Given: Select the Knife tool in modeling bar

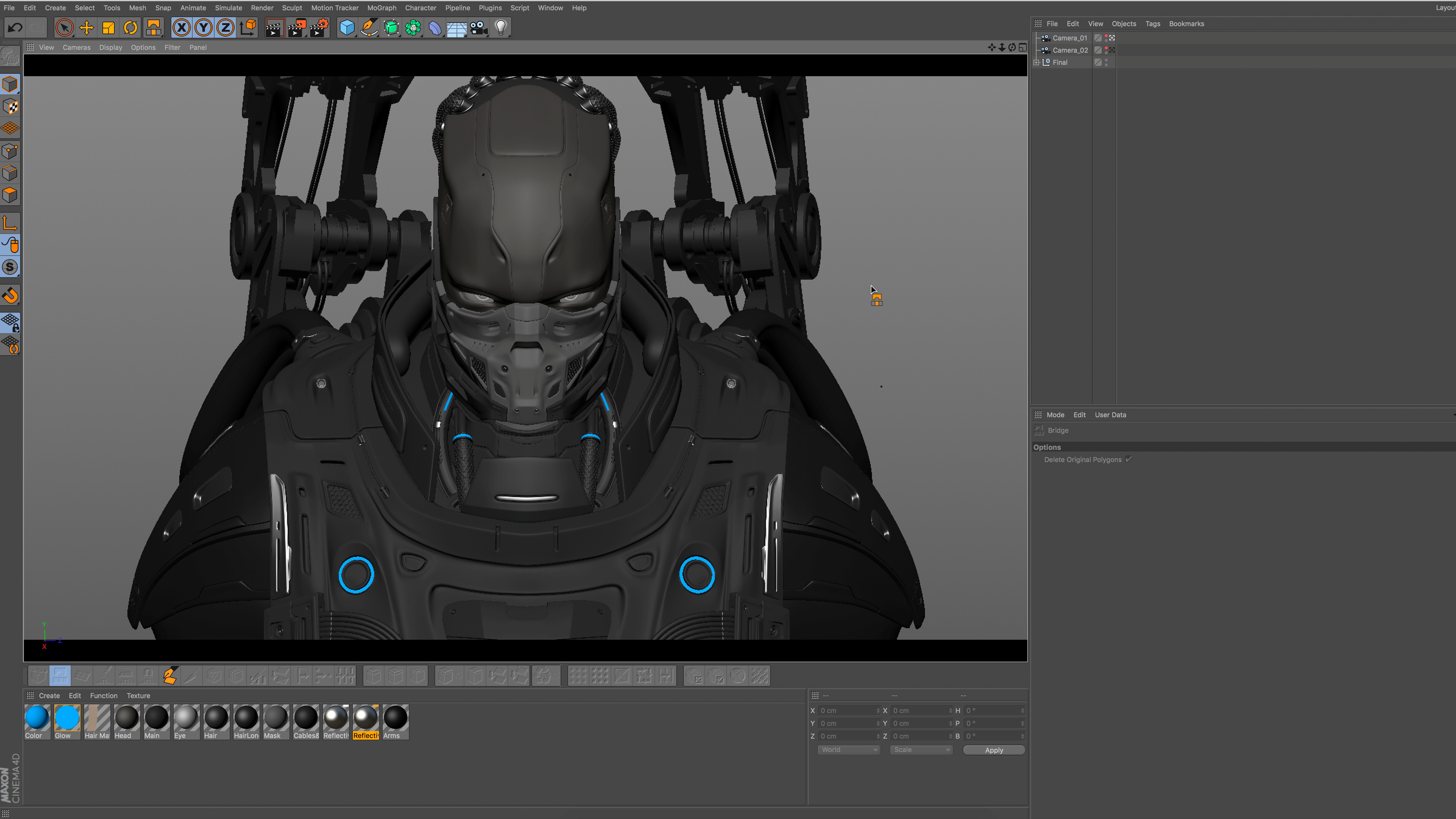Looking at the screenshot, I should click(192, 675).
